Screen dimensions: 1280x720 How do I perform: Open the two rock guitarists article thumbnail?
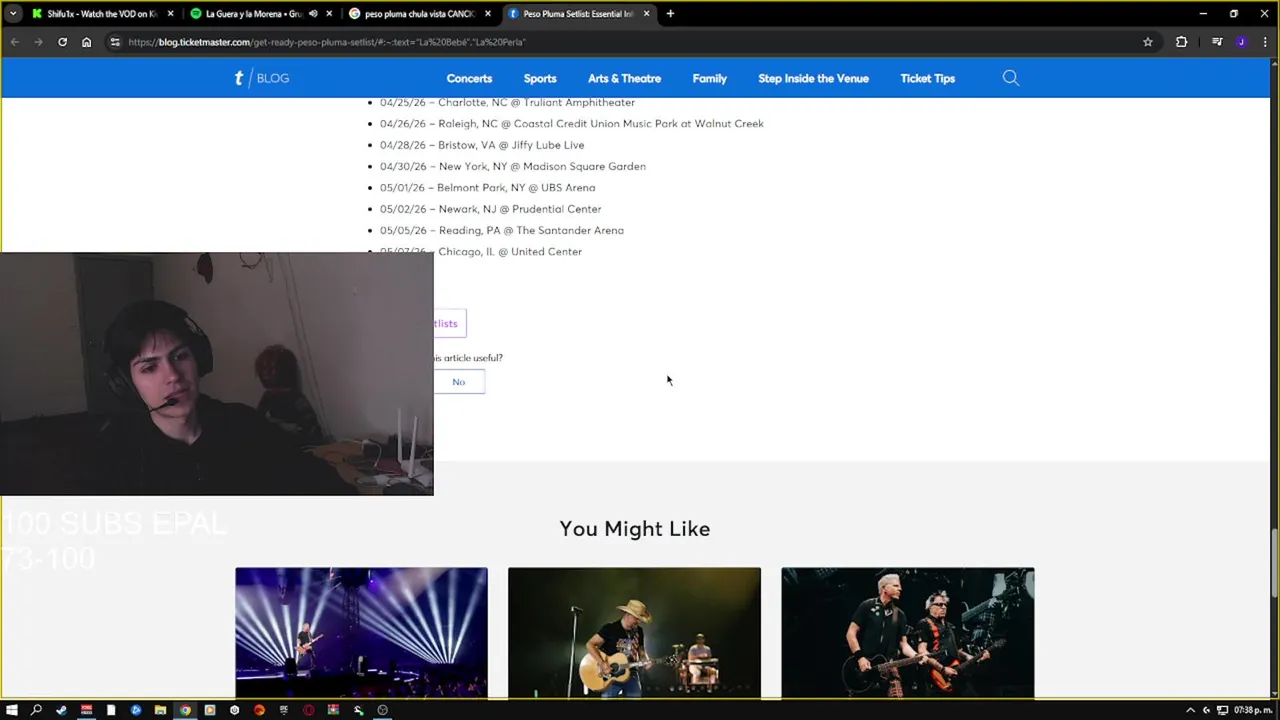point(908,632)
